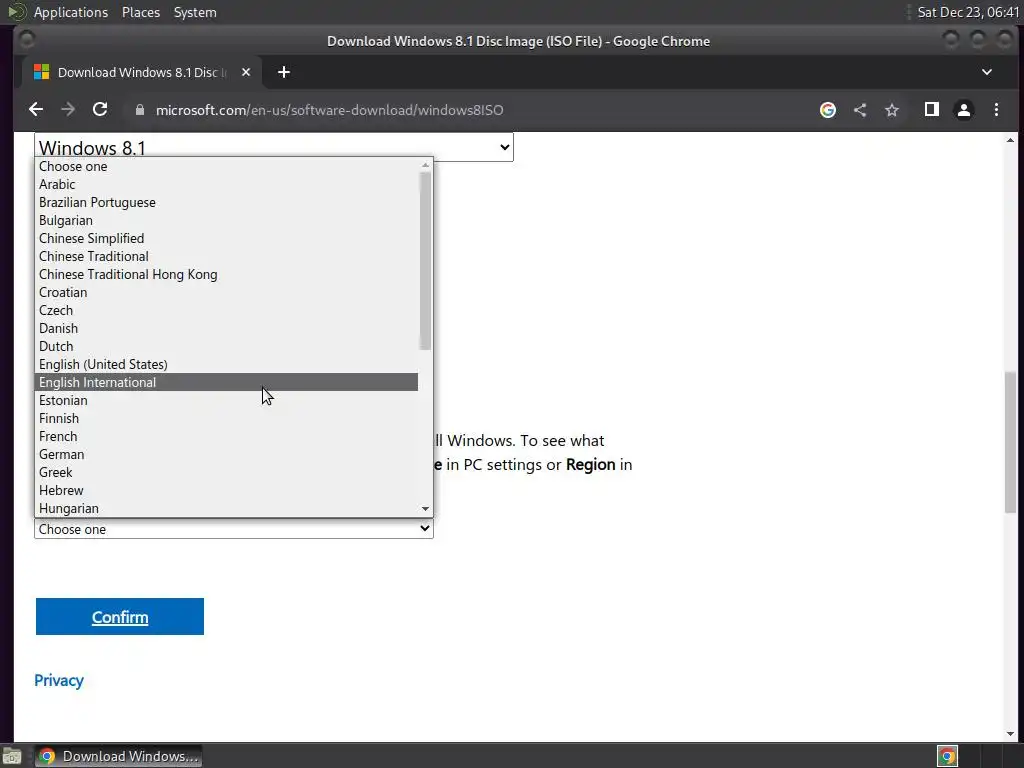Click the blue Confirm button
This screenshot has width=1024, height=768.
(x=120, y=616)
